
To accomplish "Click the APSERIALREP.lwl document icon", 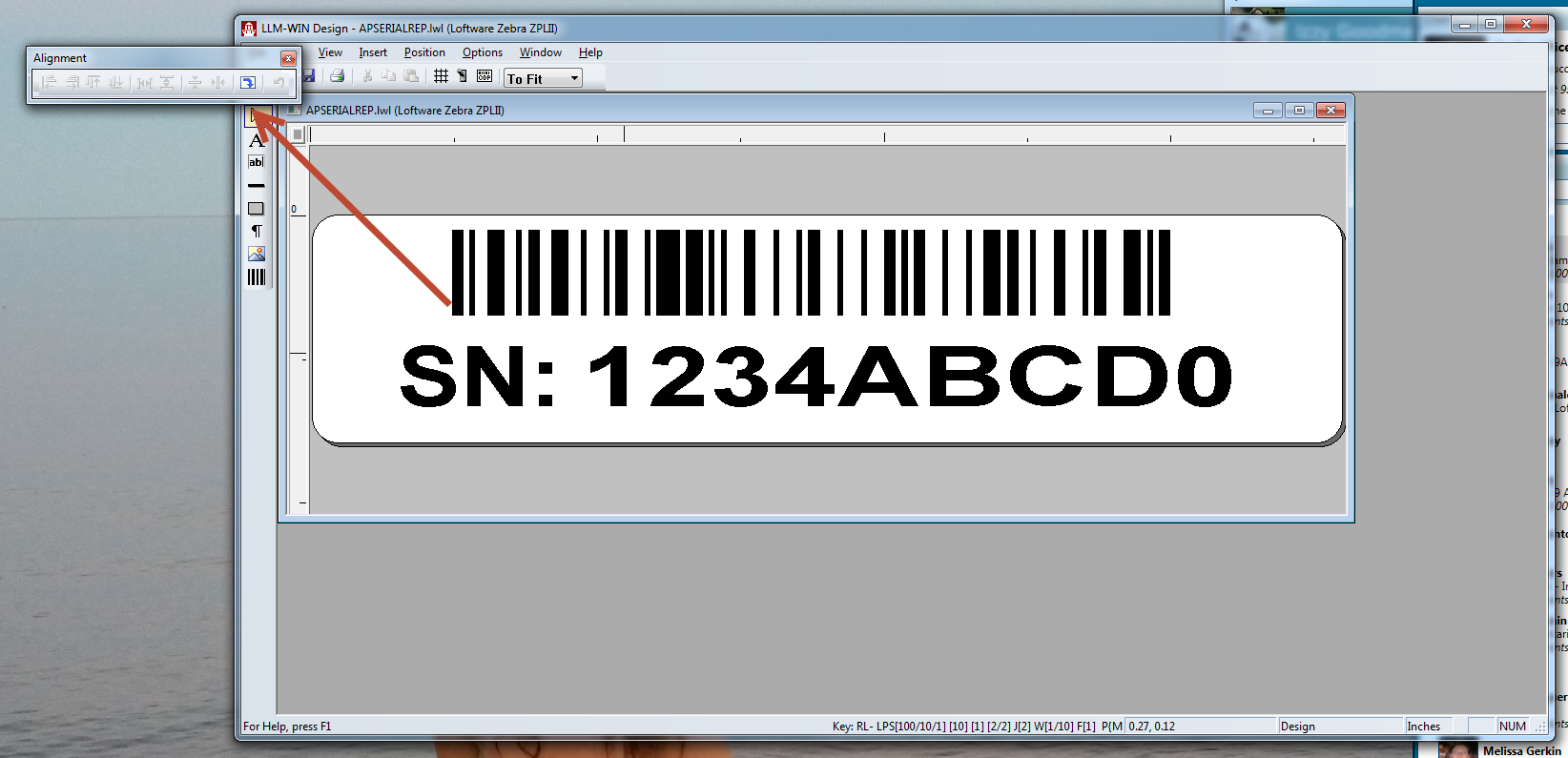I will click(295, 110).
